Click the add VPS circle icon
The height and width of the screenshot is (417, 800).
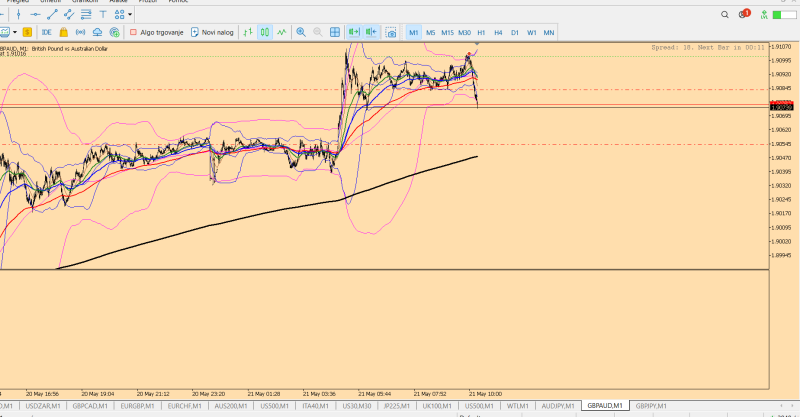pos(114,32)
